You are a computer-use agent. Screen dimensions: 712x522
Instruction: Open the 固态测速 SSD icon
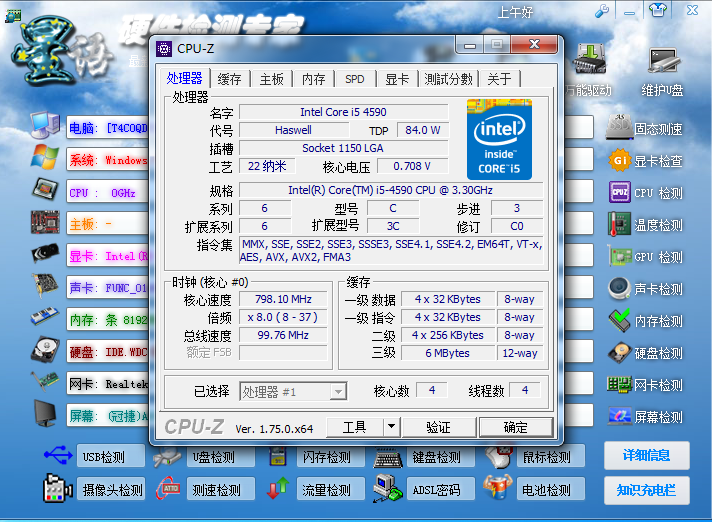tap(619, 128)
